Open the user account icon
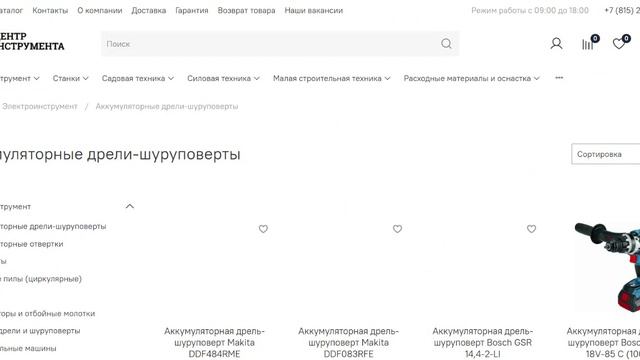 click(x=556, y=43)
